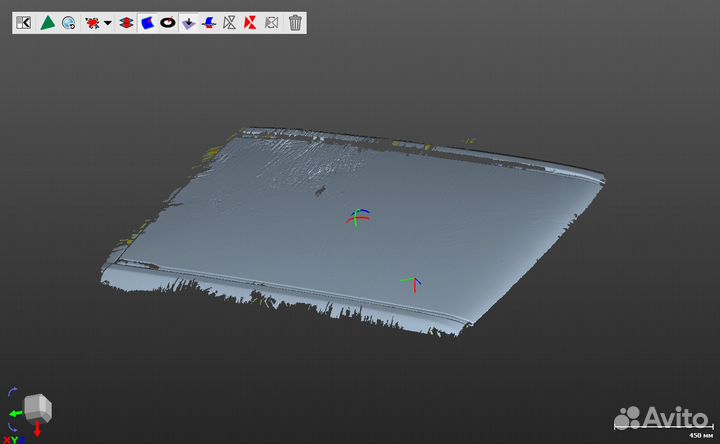
Task: Toggle the blue curved surface tool
Action: click(x=147, y=22)
